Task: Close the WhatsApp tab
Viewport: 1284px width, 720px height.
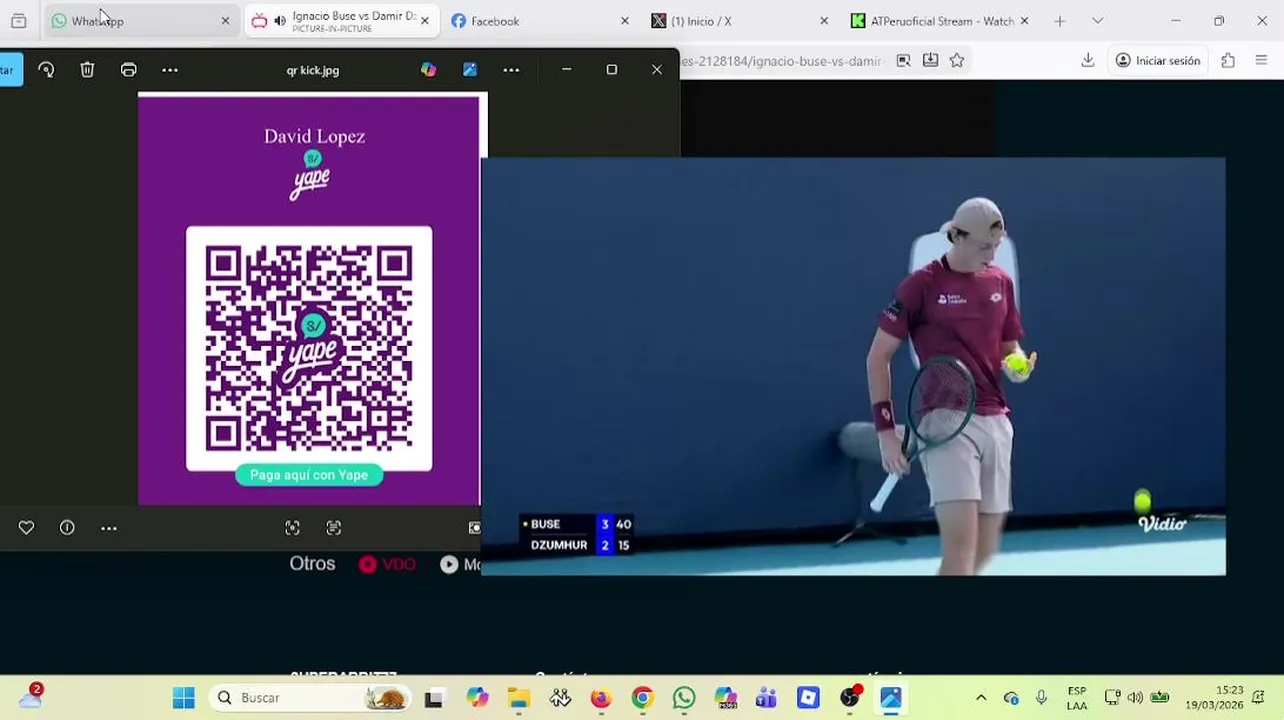Action: coord(225,21)
